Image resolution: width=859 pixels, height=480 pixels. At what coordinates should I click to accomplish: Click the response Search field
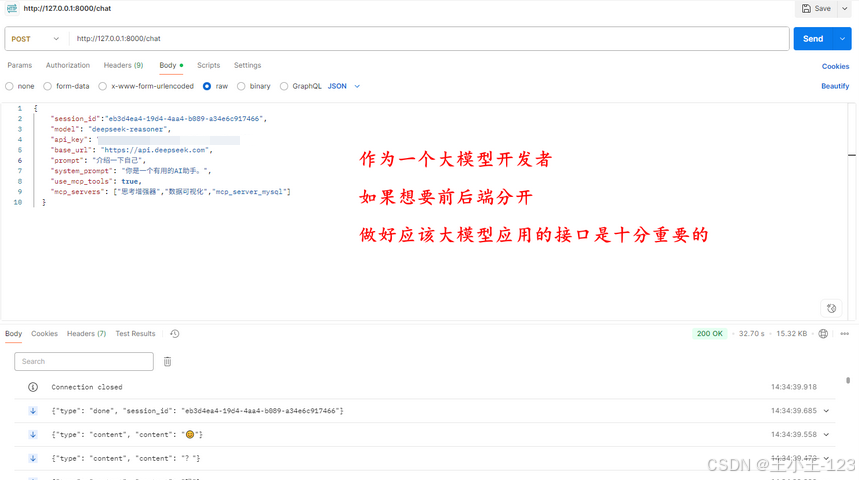pyautogui.click(x=84, y=362)
